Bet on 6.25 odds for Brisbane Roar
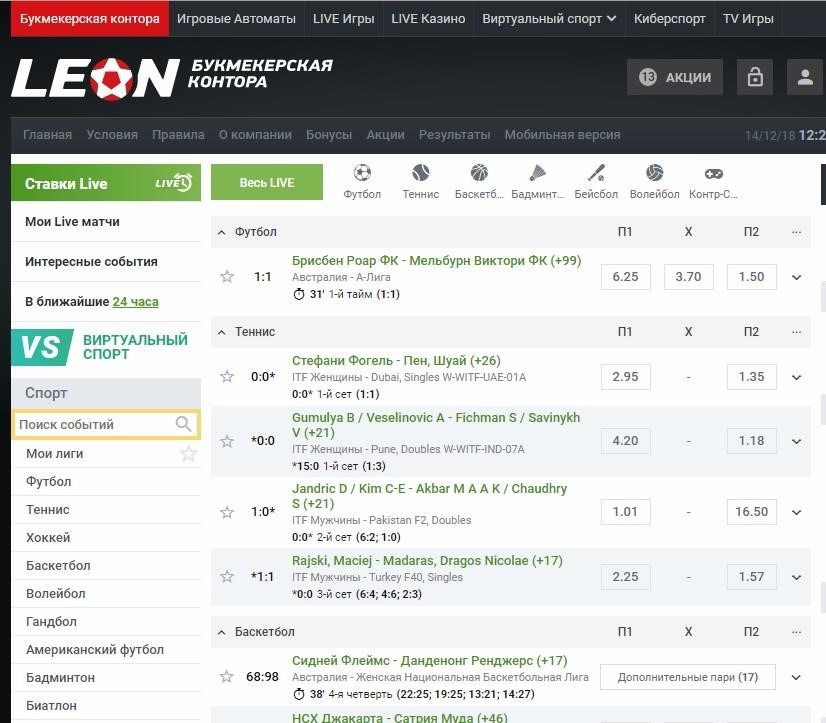This screenshot has height=723, width=826. coord(625,277)
